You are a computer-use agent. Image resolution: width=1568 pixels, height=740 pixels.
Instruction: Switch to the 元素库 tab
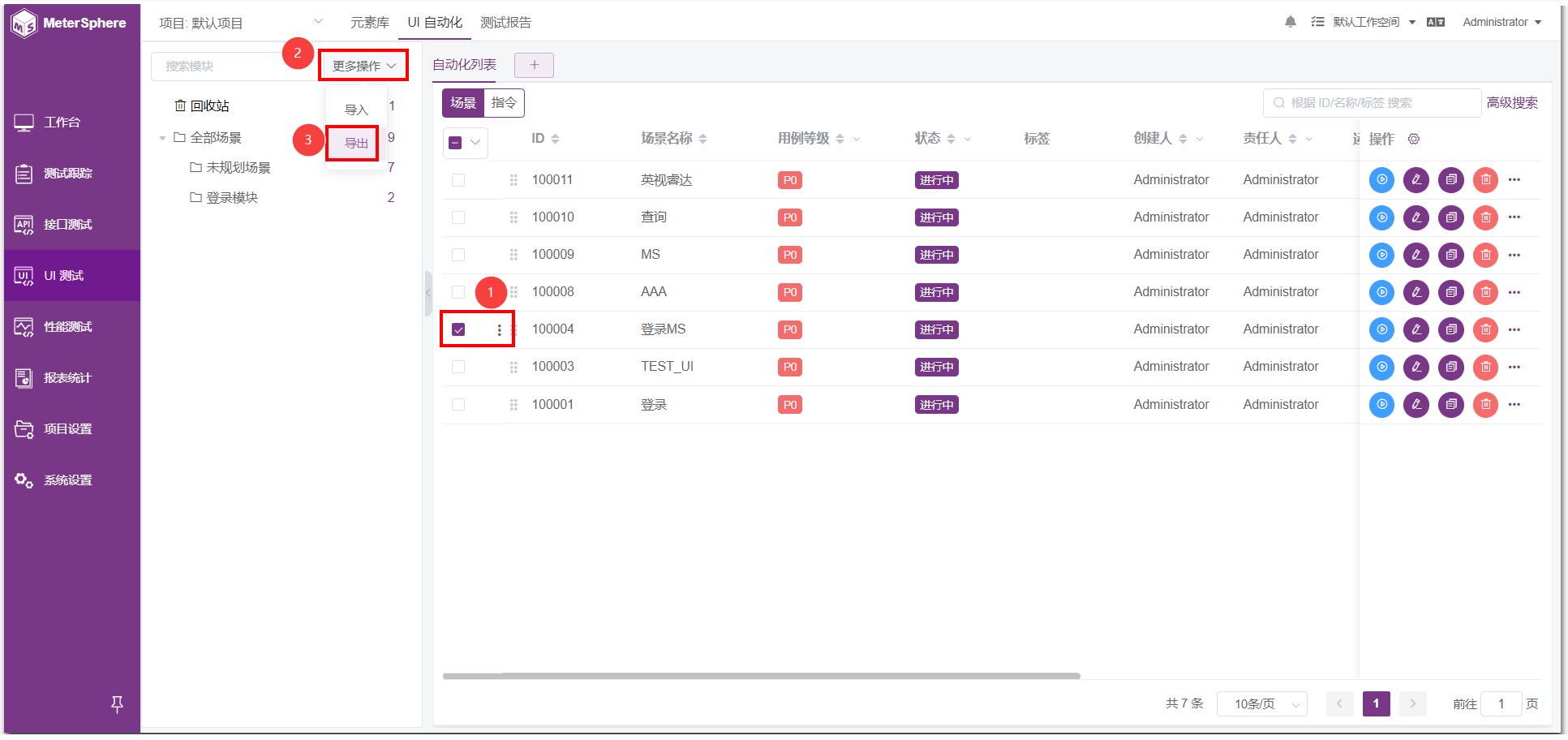tap(370, 23)
